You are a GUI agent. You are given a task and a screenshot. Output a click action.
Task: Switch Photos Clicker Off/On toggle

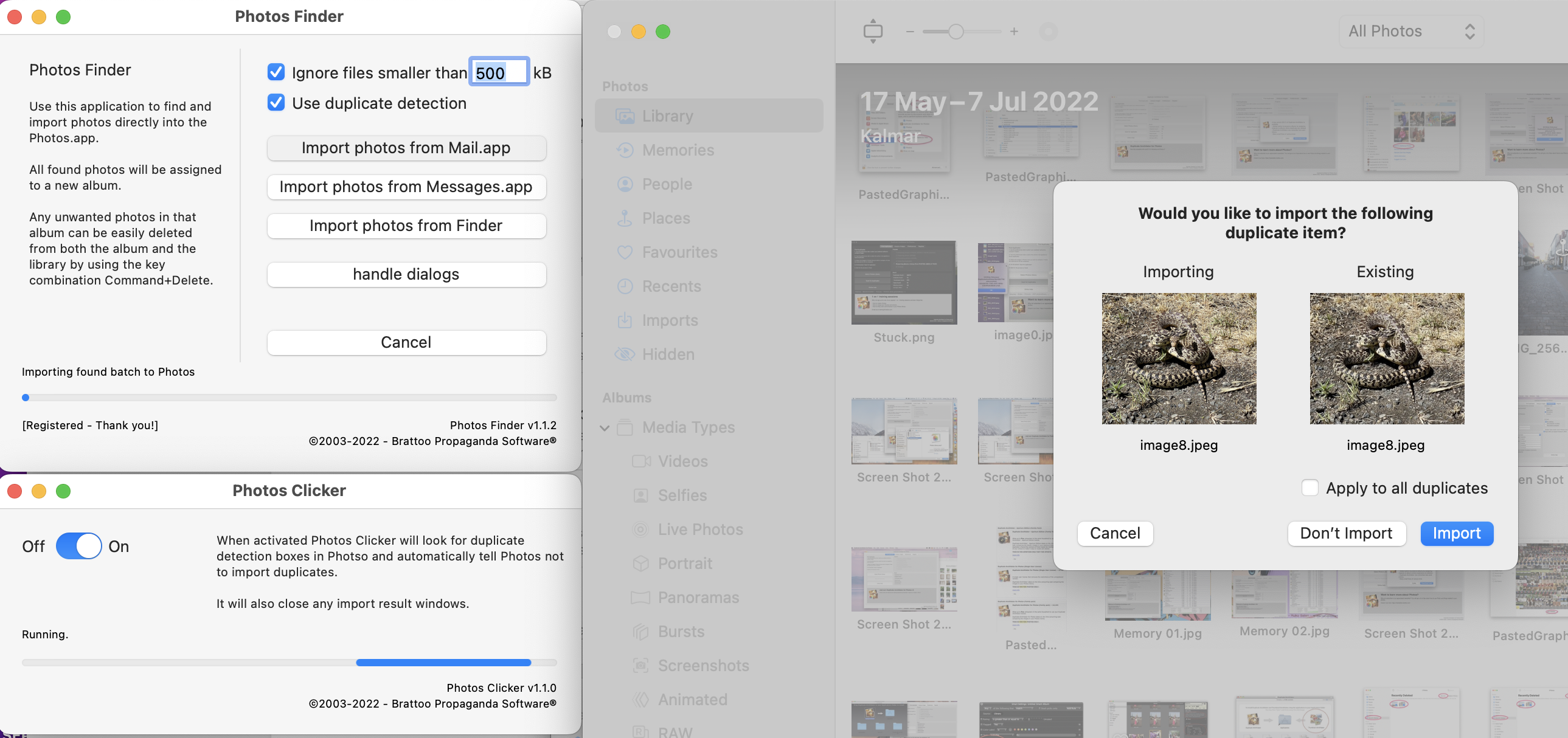point(79,546)
